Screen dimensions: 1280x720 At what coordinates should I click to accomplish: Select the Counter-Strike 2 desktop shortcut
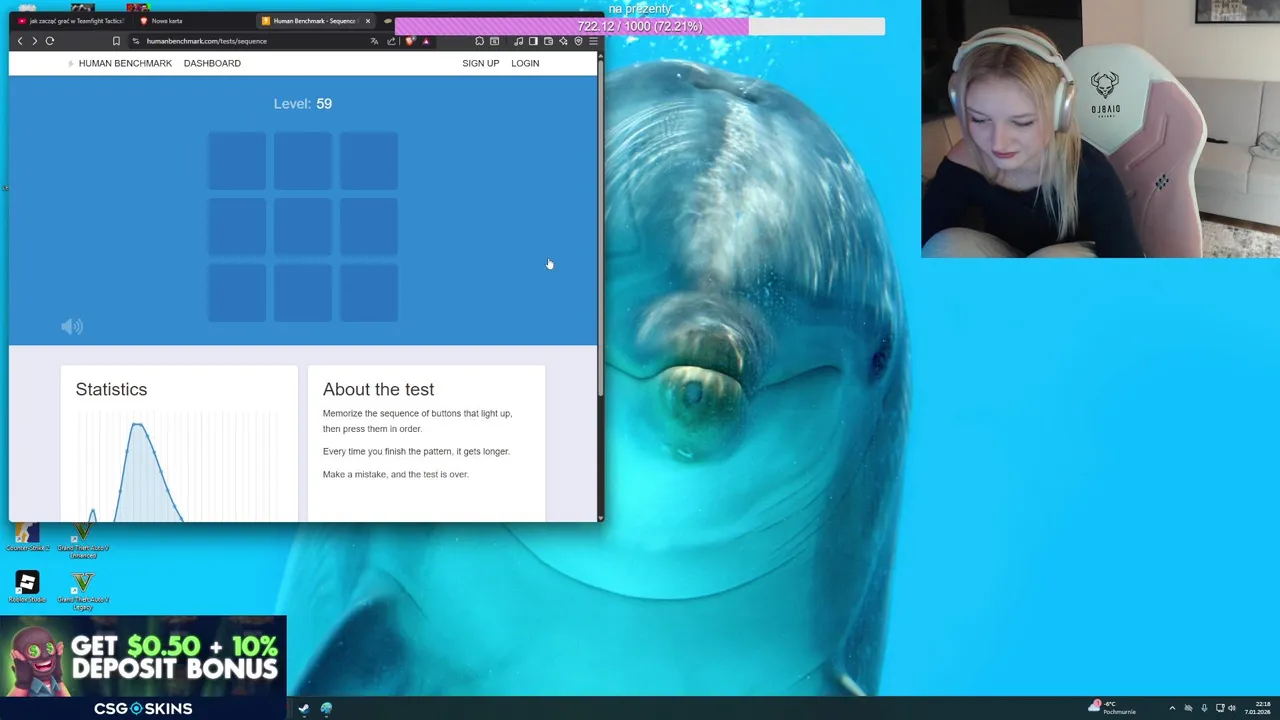(27, 538)
